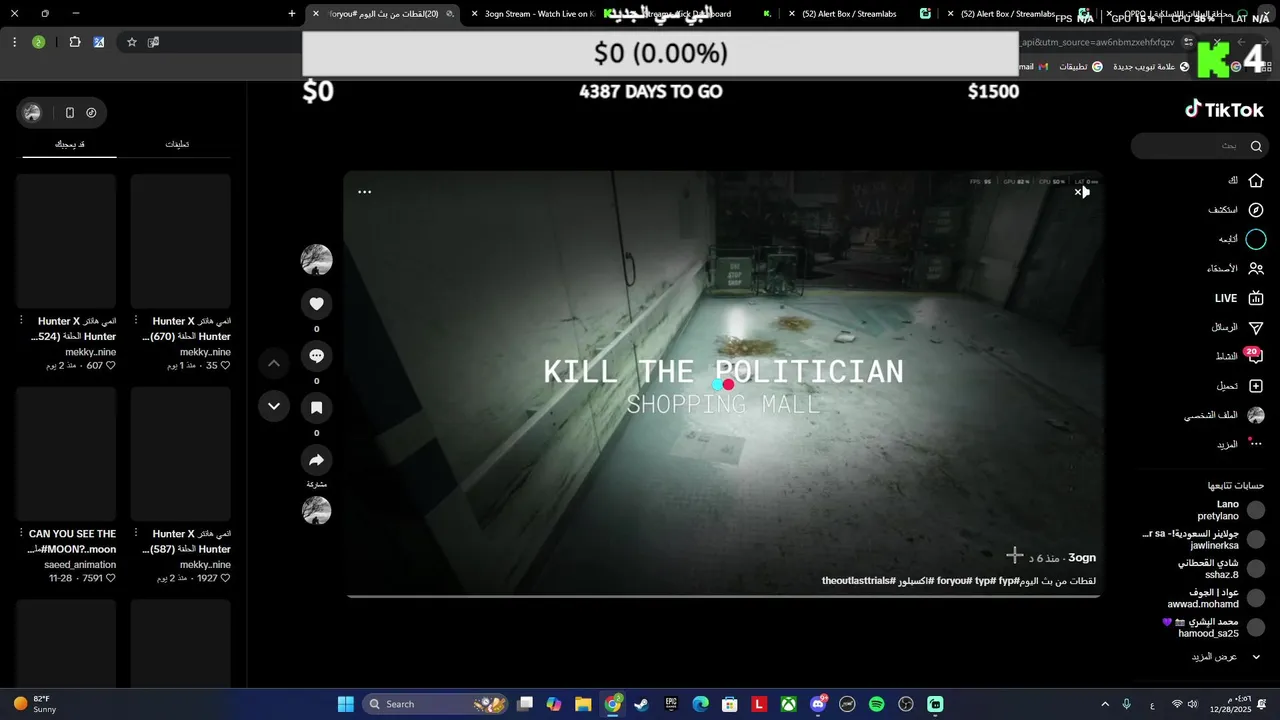Open followed account hamood_sa25
The height and width of the screenshot is (720, 1280).
1212,627
